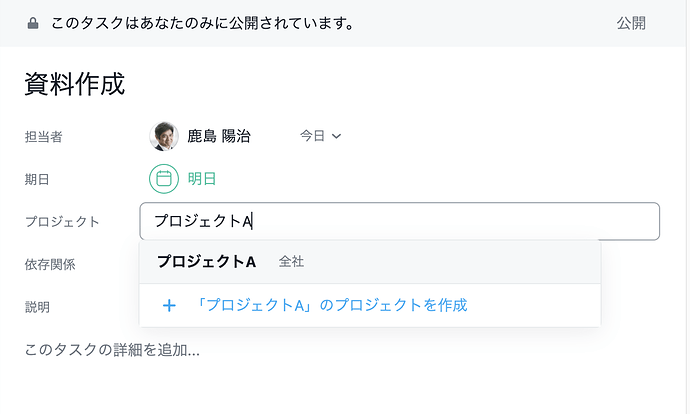Select プロジェクトA from the suggestion list

coord(207,262)
